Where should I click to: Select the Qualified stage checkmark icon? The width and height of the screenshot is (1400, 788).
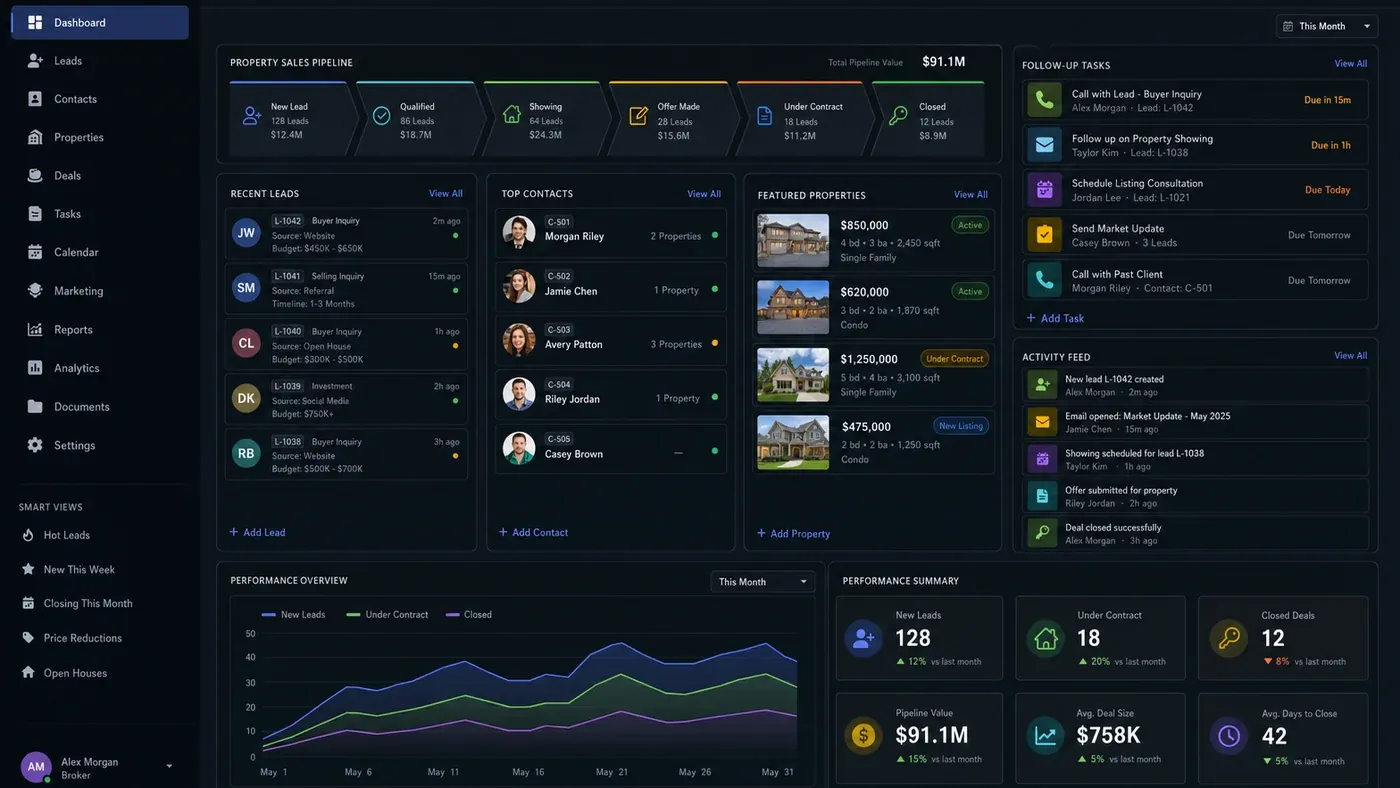tap(381, 116)
